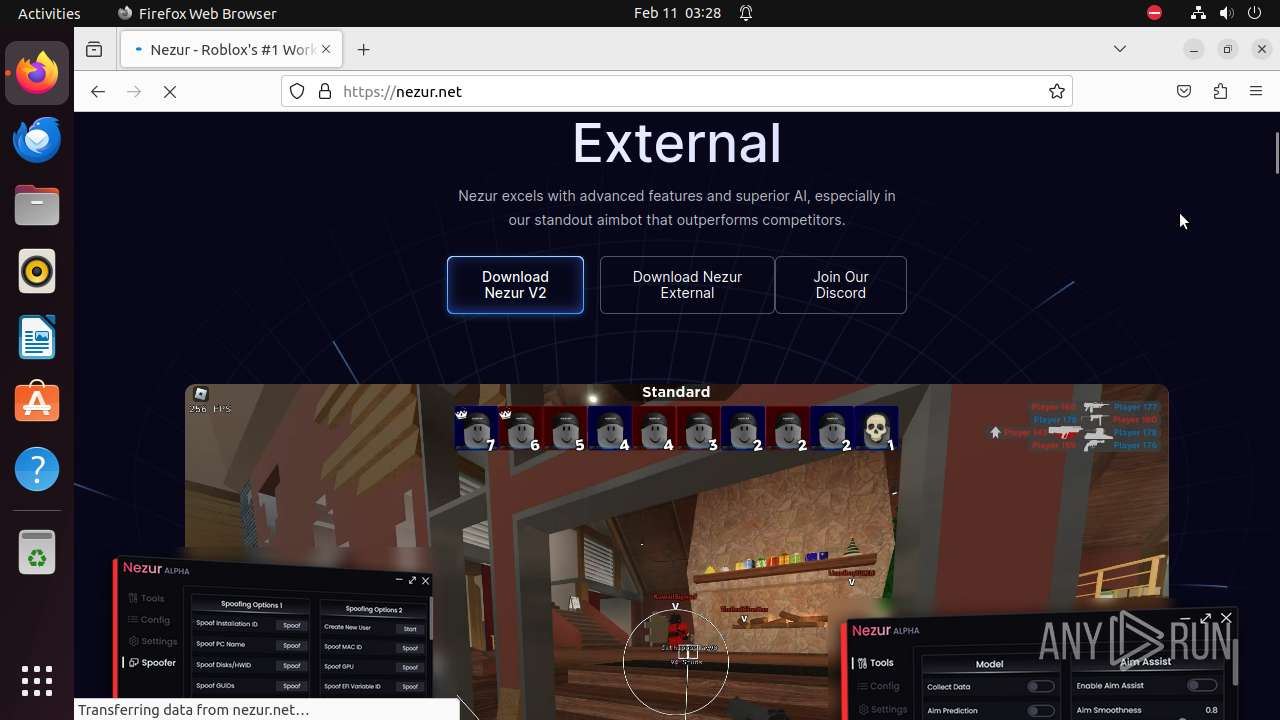Open the Help dock icon
This screenshot has width=1280, height=720.
37,469
